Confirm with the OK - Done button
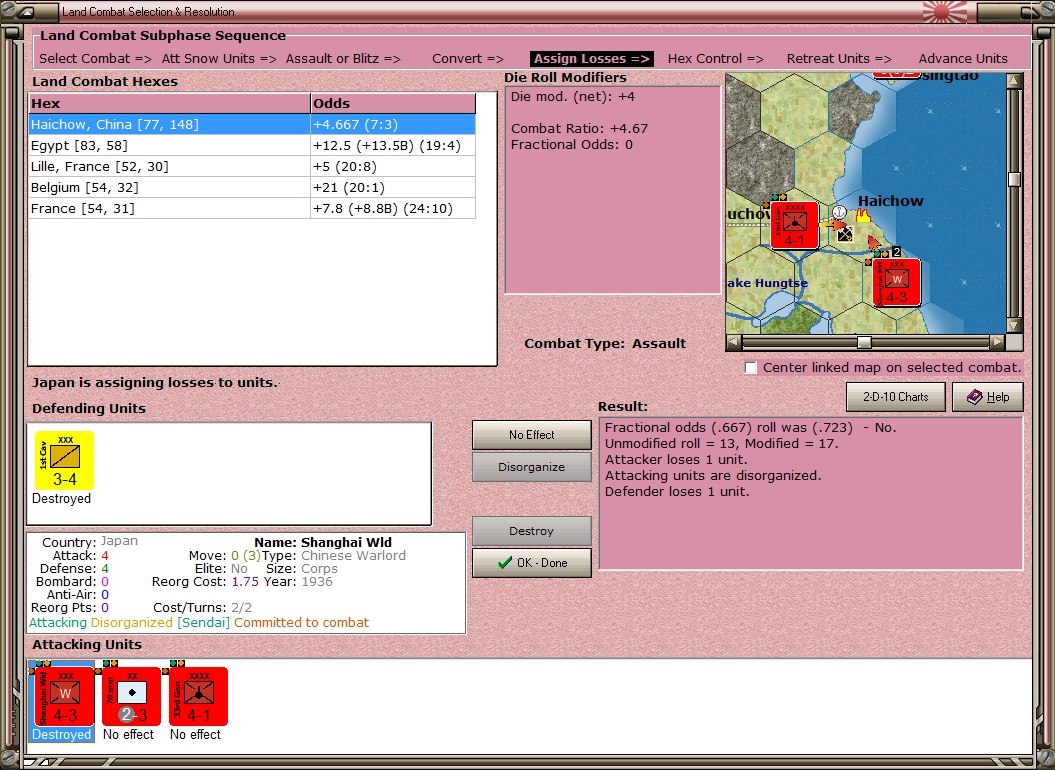Screen dimensions: 1055x770 [532, 563]
